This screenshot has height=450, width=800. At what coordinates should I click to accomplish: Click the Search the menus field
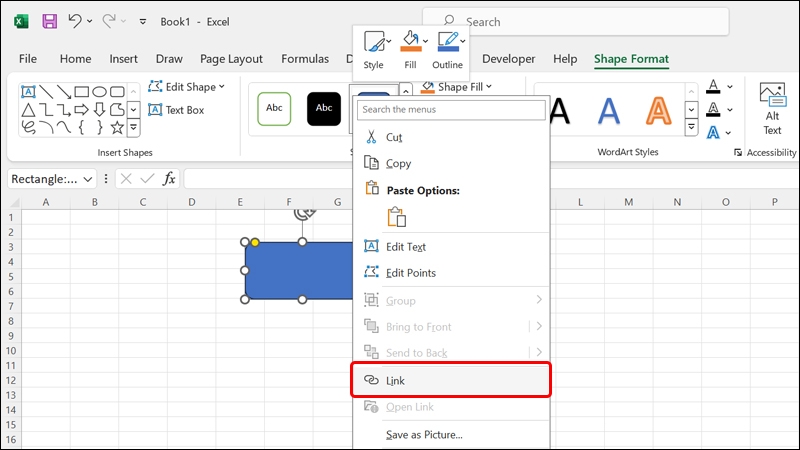tap(452, 110)
